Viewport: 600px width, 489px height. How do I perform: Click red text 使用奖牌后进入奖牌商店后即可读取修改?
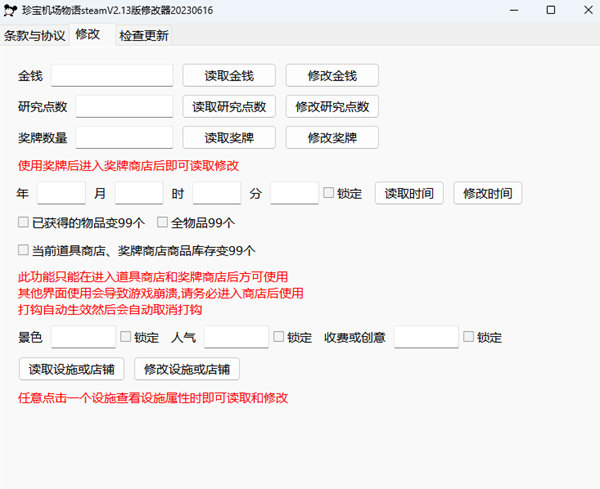coord(128,166)
